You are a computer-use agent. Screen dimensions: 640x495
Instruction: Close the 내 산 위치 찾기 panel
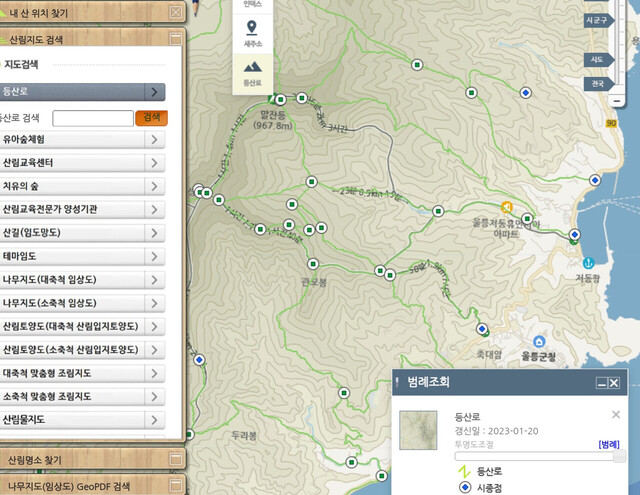(176, 12)
